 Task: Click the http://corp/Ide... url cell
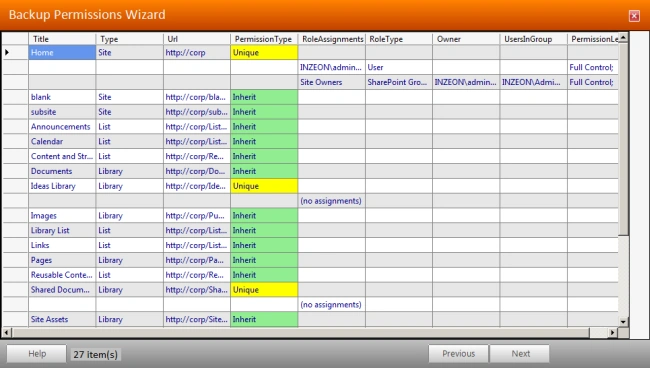tap(197, 186)
